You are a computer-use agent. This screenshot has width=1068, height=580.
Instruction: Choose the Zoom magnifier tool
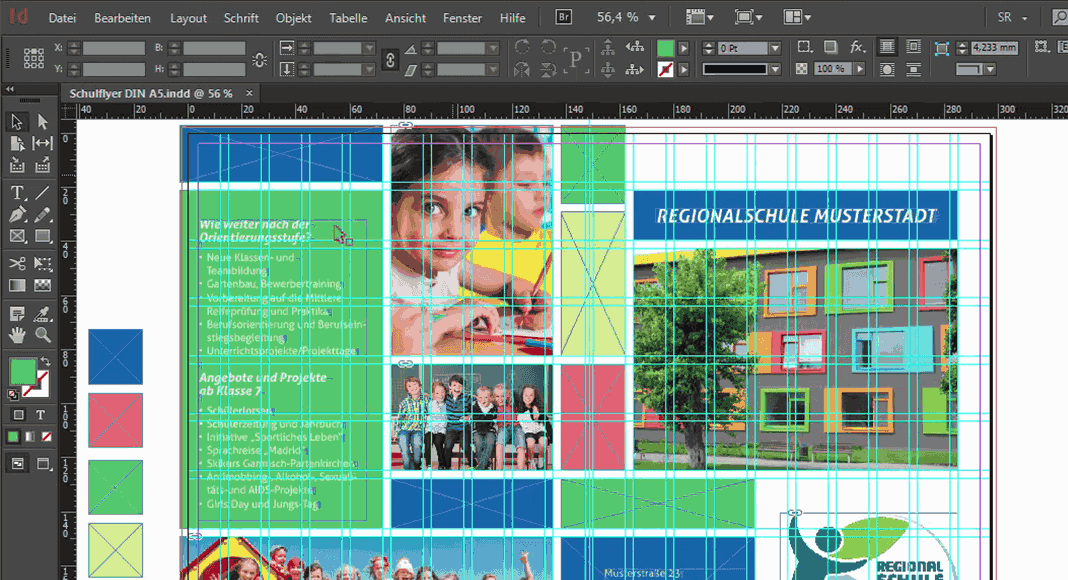pyautogui.click(x=43, y=335)
